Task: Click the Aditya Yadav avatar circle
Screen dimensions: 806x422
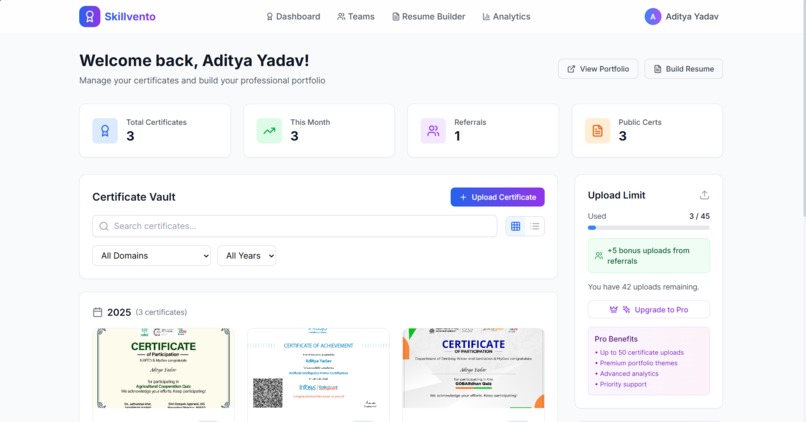Action: pos(653,16)
